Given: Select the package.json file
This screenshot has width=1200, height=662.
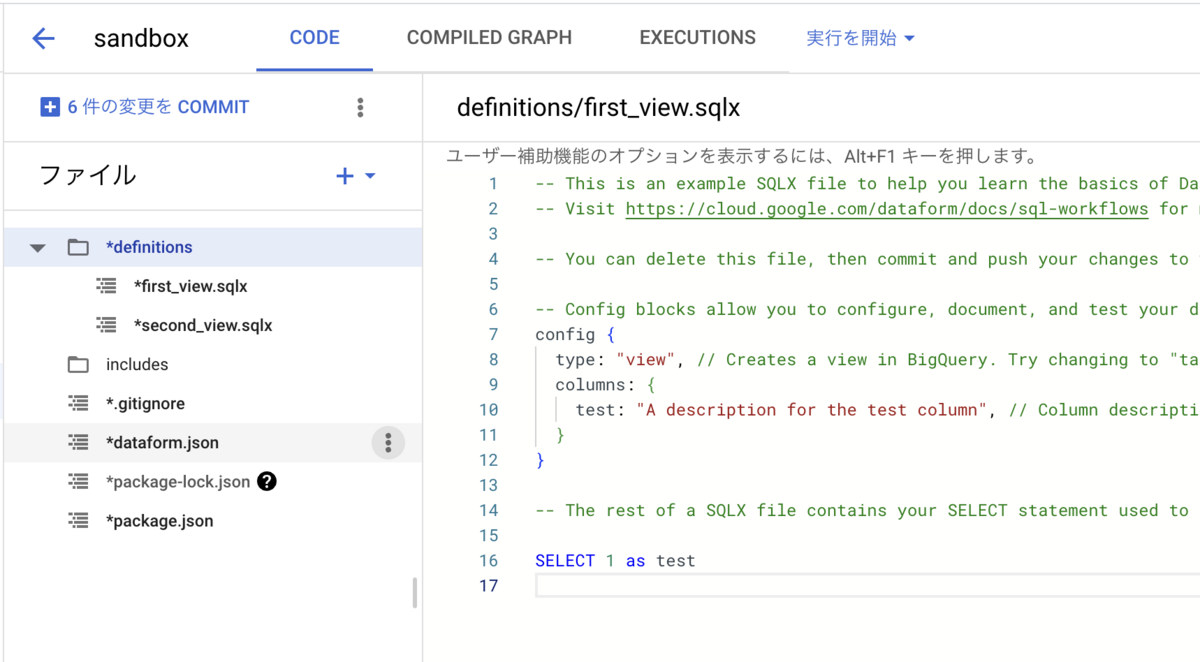Looking at the screenshot, I should point(159,521).
